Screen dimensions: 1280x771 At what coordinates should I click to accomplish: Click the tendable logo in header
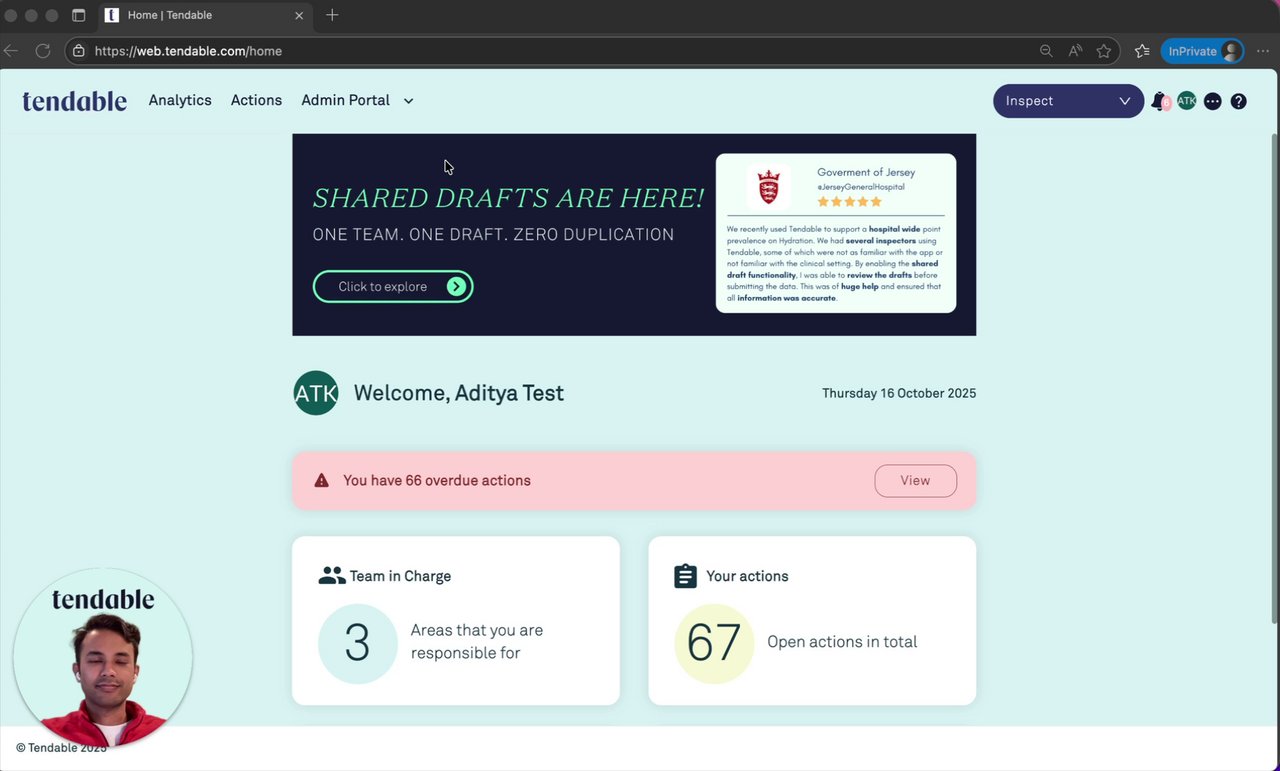(x=75, y=100)
